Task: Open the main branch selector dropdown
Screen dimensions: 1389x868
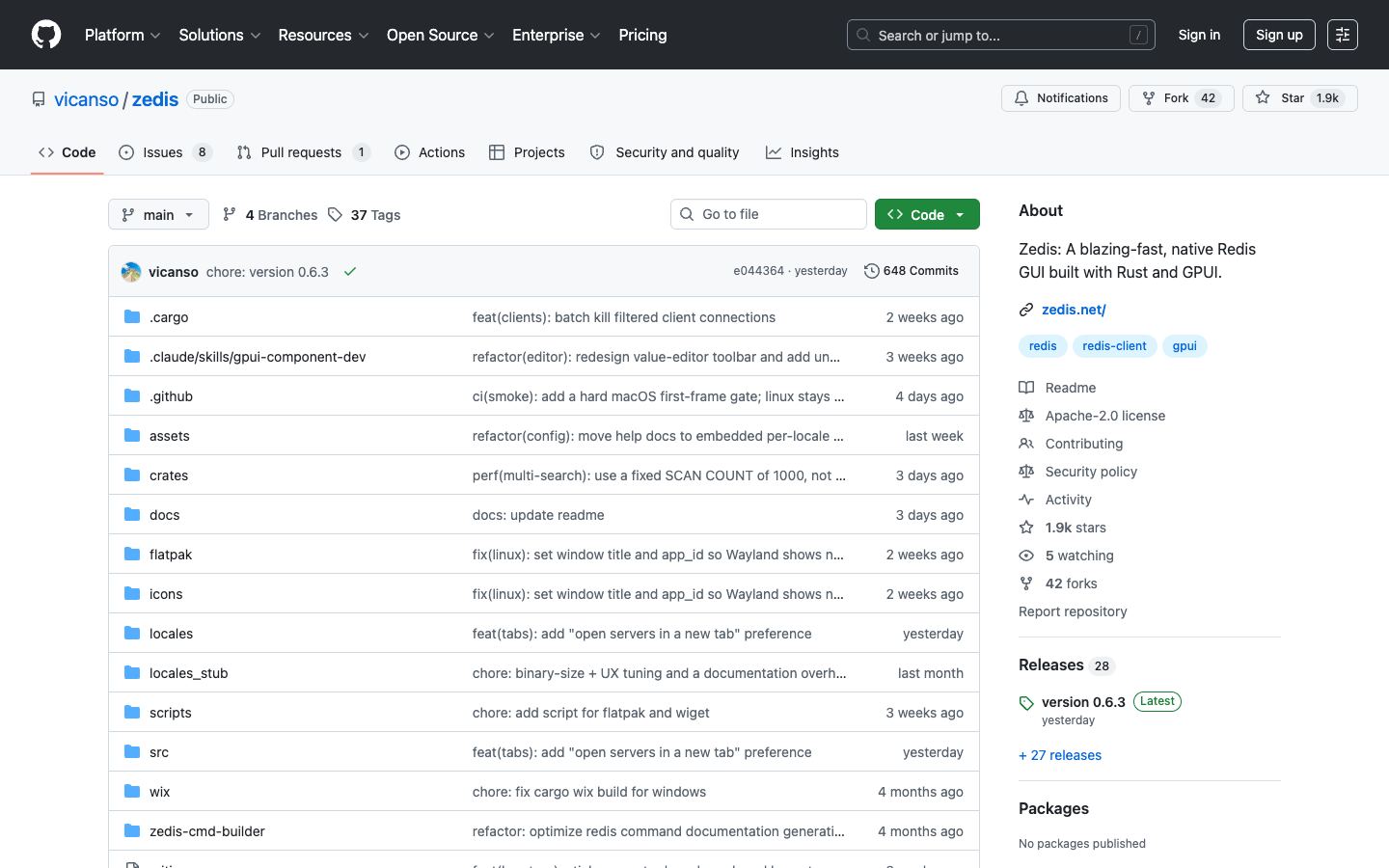Action: pos(158,214)
